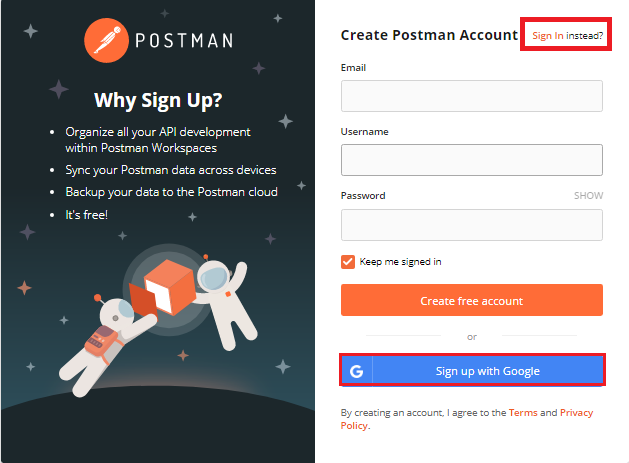
Task: Focus the Email input field
Action: coord(472,96)
